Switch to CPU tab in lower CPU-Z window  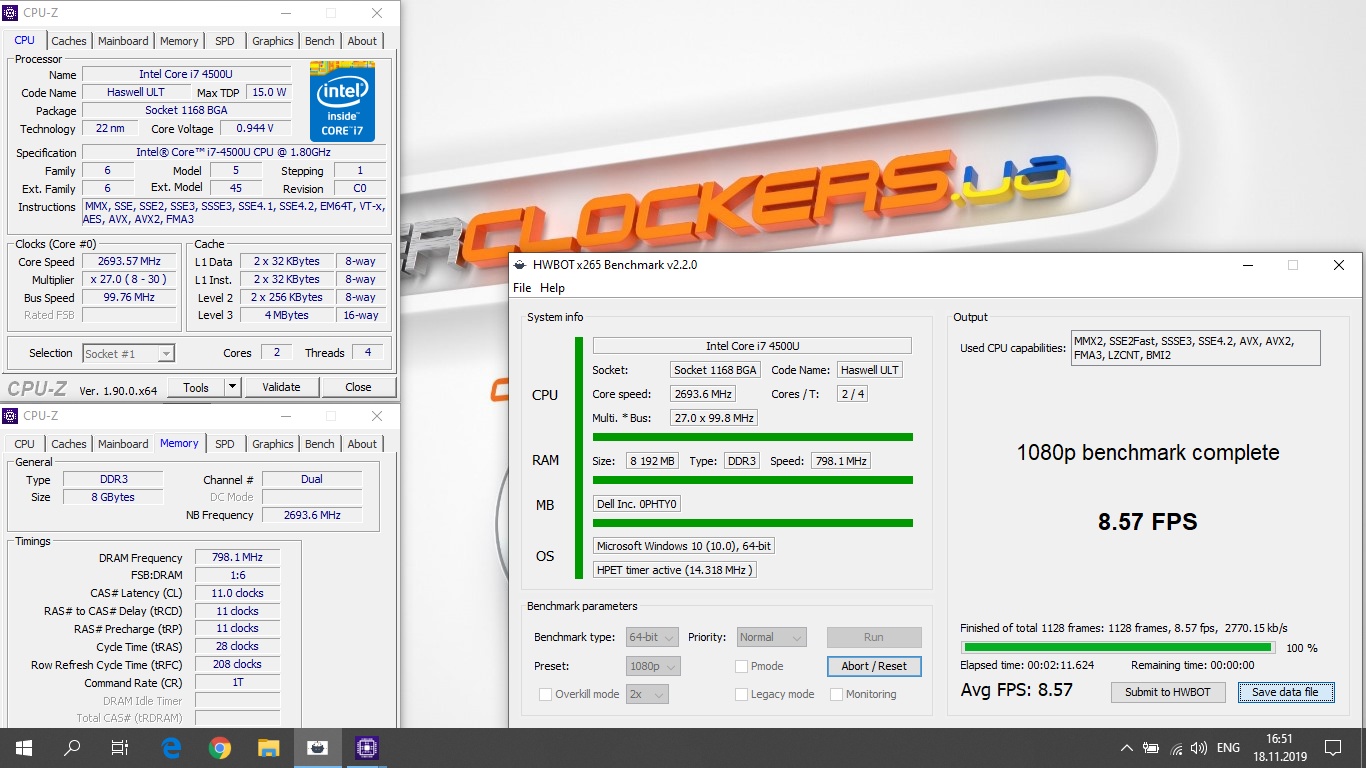tap(25, 444)
